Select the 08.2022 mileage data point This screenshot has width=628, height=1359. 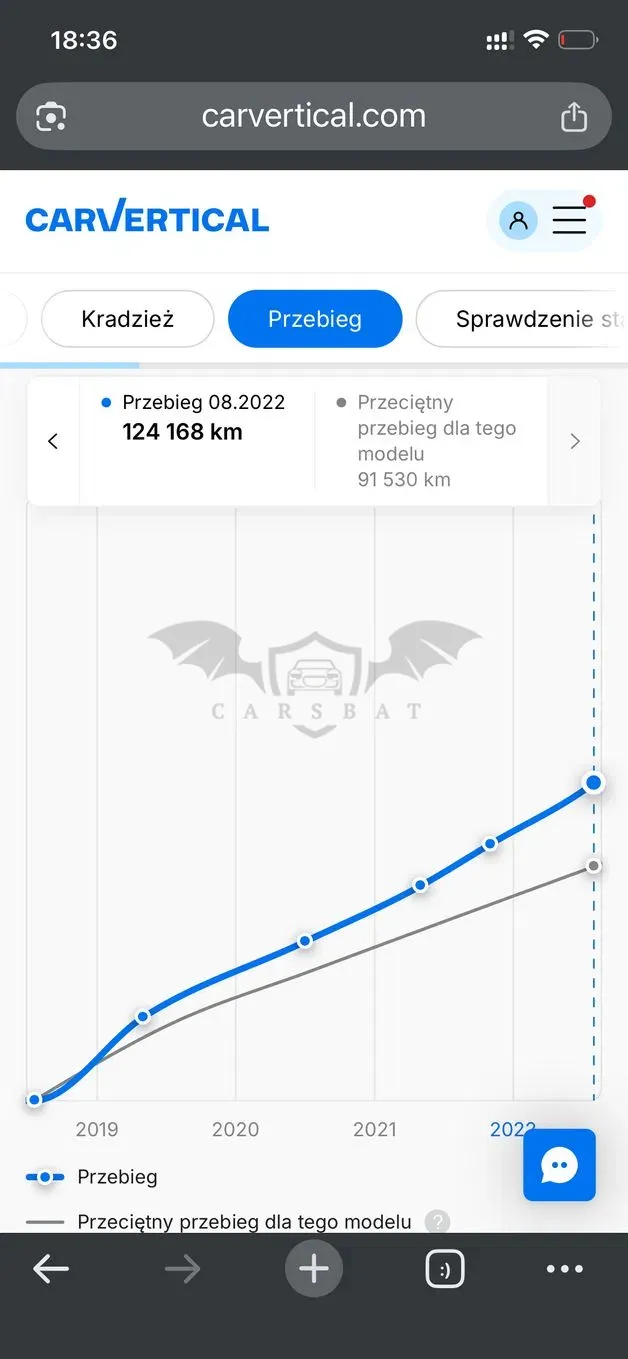pos(594,782)
